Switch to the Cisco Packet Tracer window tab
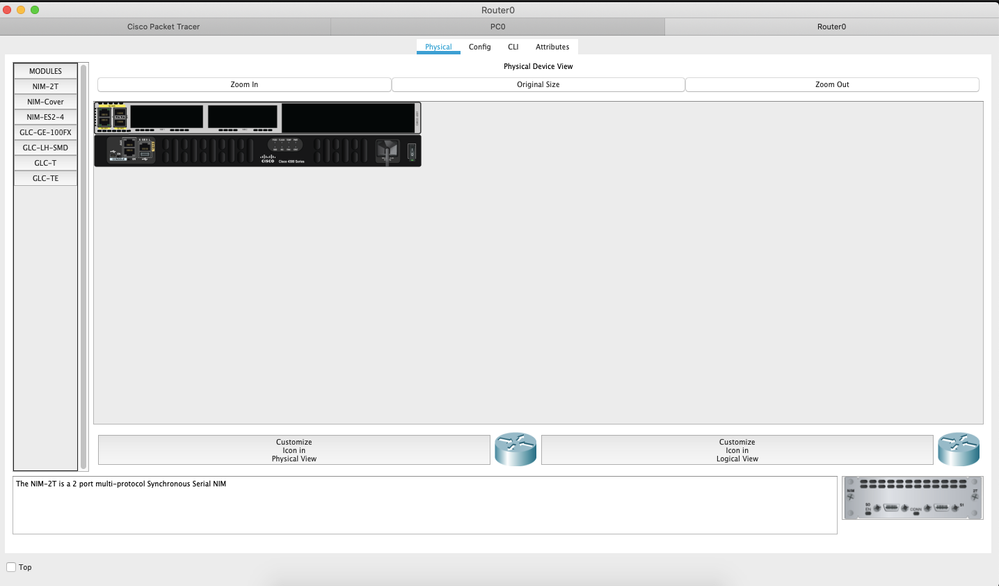This screenshot has width=999, height=586. [x=164, y=27]
